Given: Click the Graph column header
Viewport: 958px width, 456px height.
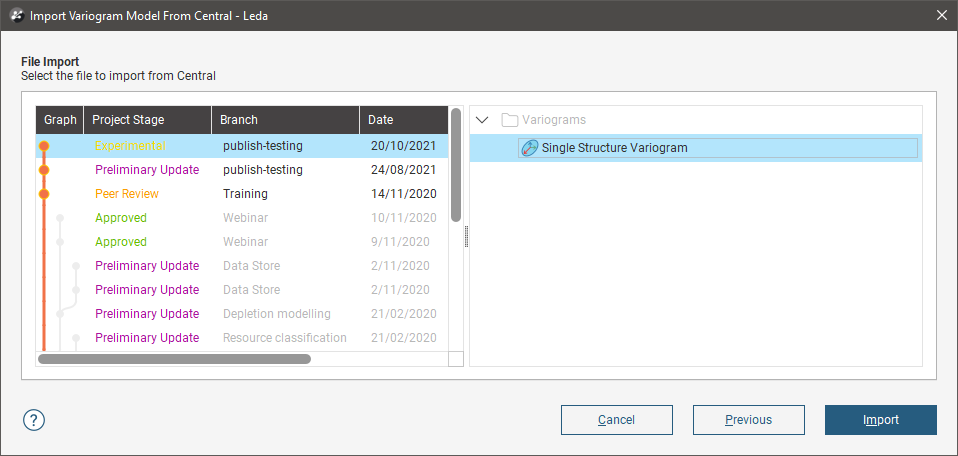Looking at the screenshot, I should click(x=60, y=120).
